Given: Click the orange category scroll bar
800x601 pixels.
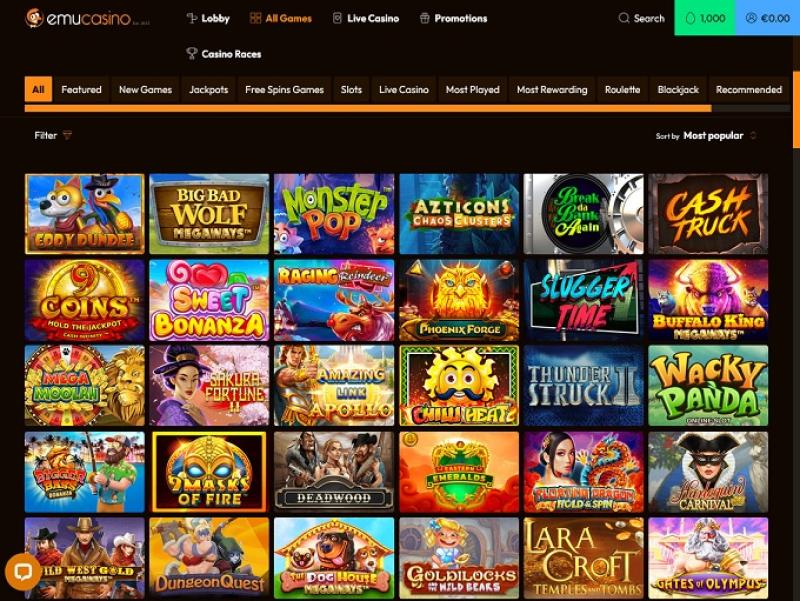Looking at the screenshot, I should coord(368,109).
